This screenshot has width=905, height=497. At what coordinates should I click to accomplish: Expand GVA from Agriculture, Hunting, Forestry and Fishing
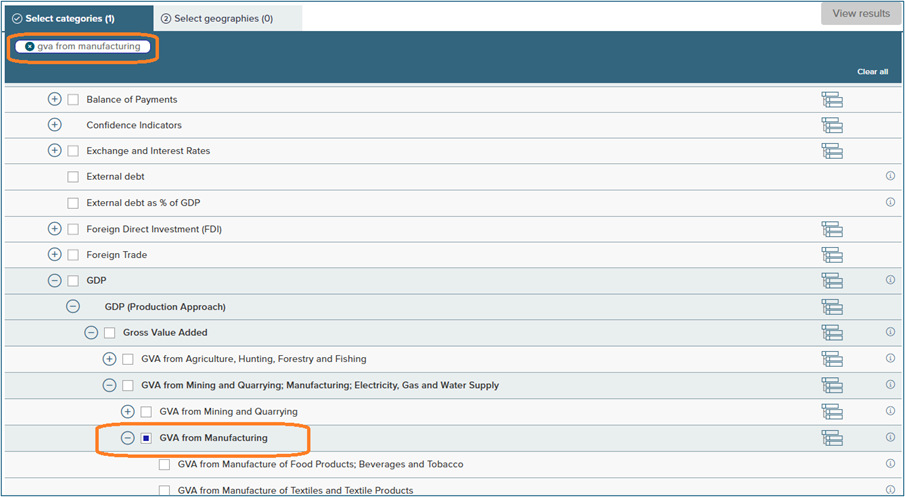click(109, 359)
